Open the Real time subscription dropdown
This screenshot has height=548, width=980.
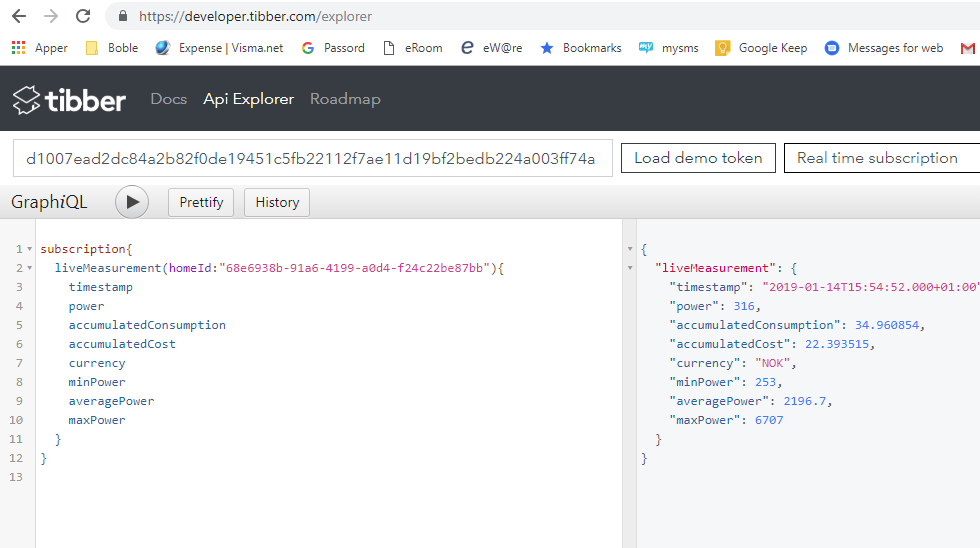click(880, 158)
